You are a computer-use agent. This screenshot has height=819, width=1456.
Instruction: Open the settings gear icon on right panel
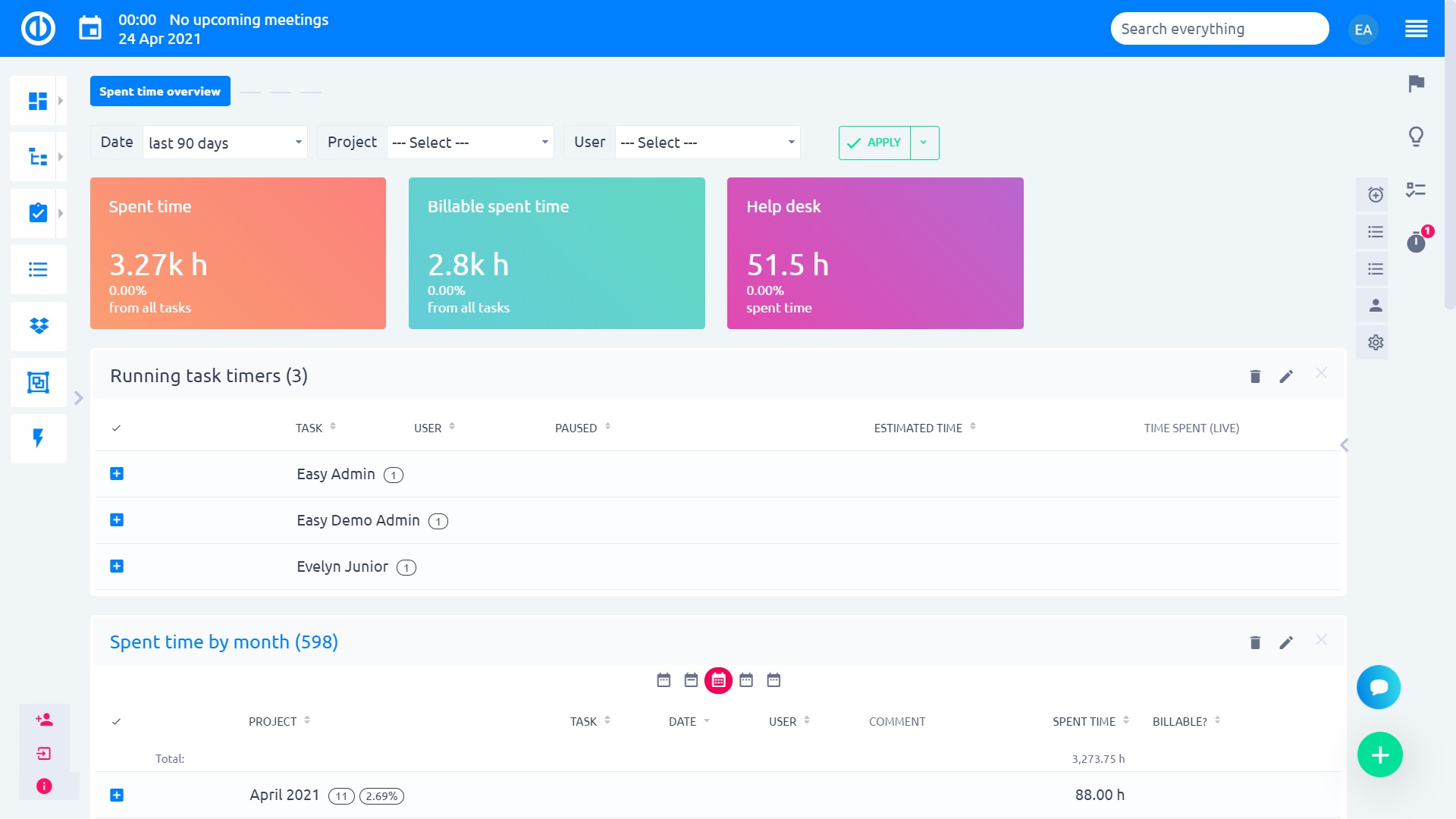1373,342
